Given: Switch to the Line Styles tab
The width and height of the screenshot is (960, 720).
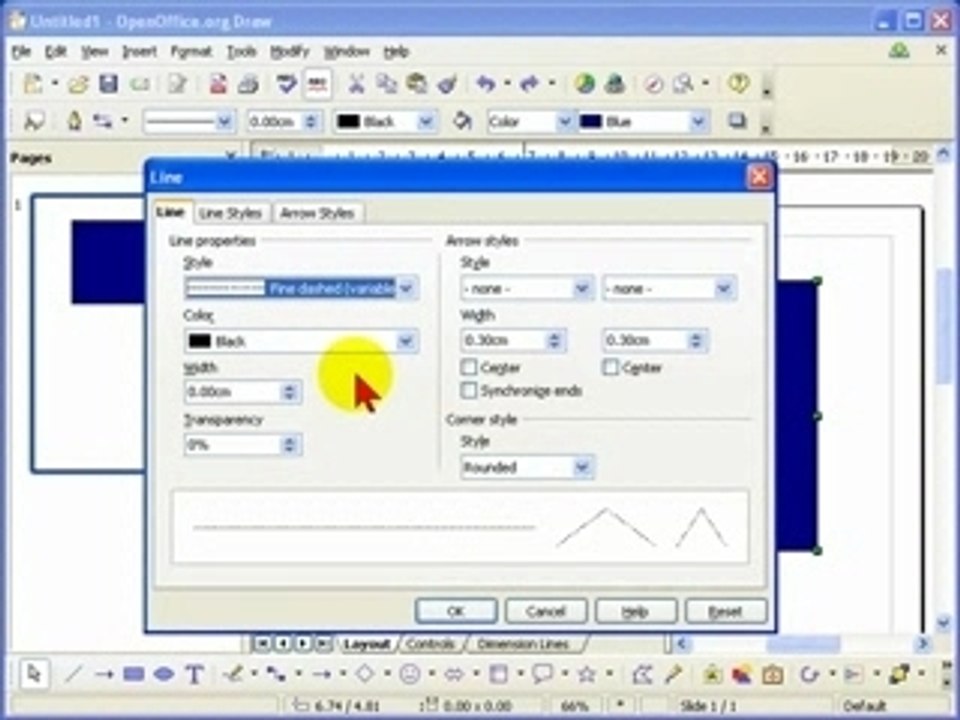Looking at the screenshot, I should point(231,213).
